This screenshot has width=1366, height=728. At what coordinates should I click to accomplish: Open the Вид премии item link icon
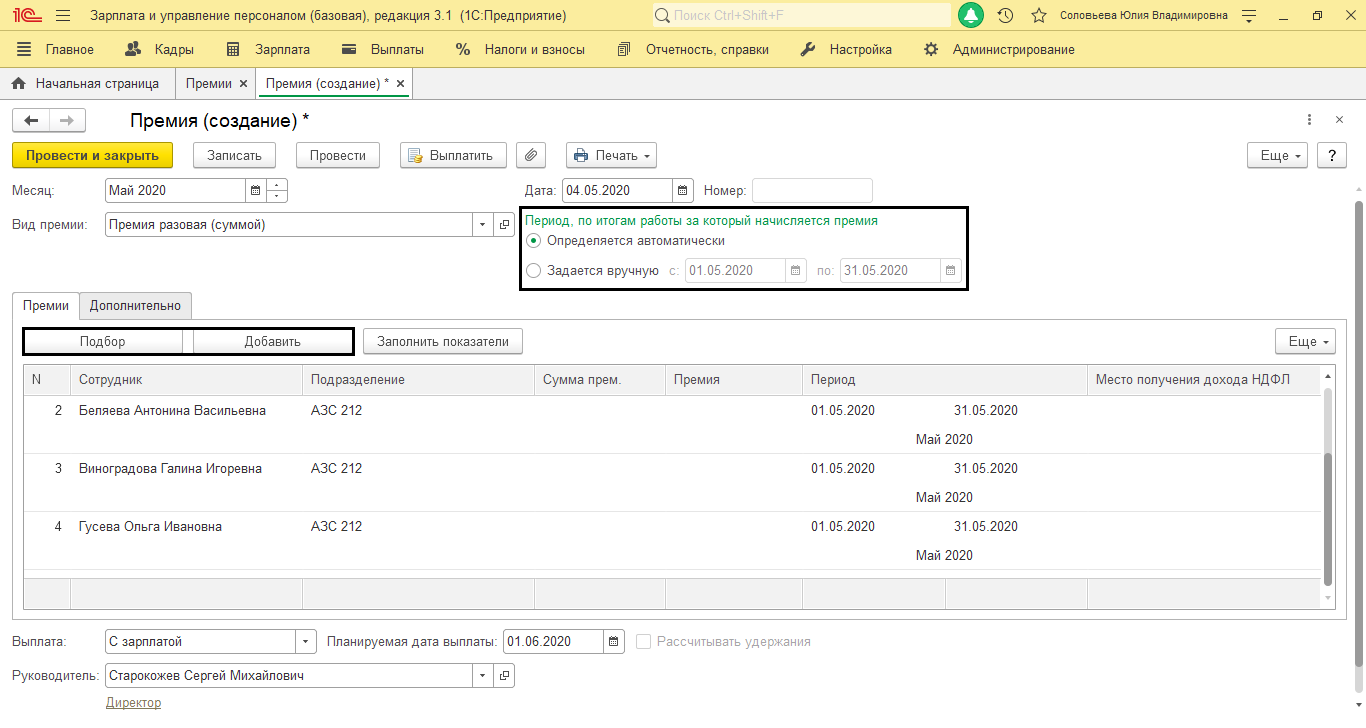pyautogui.click(x=504, y=225)
